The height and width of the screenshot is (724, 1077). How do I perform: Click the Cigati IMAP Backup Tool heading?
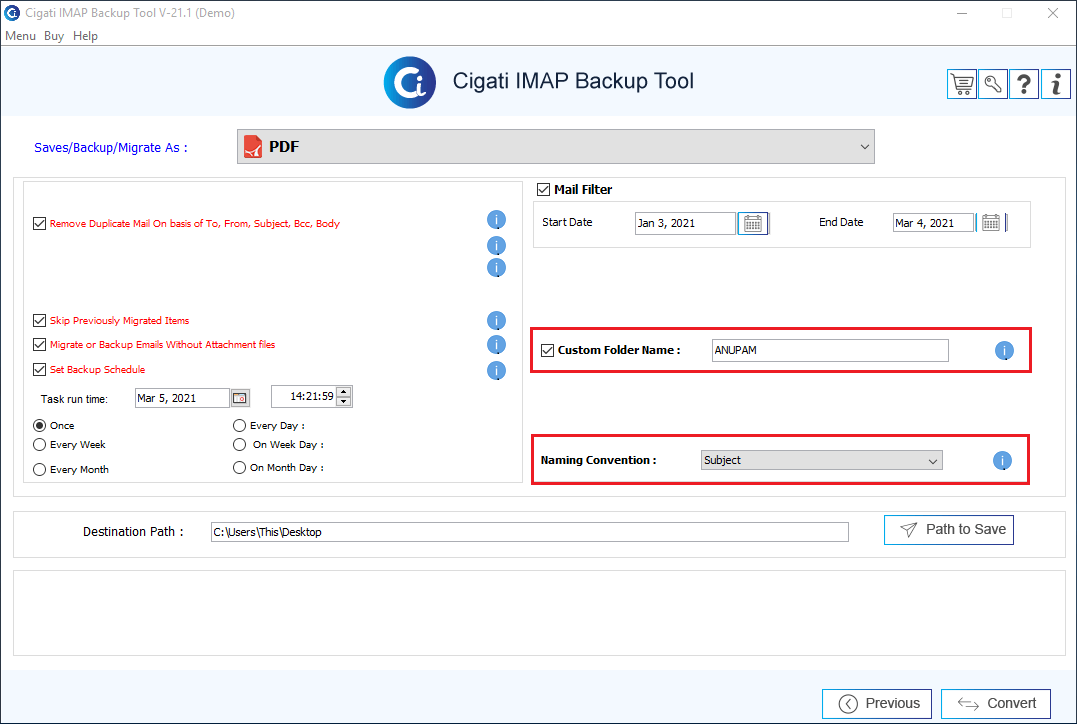[573, 81]
